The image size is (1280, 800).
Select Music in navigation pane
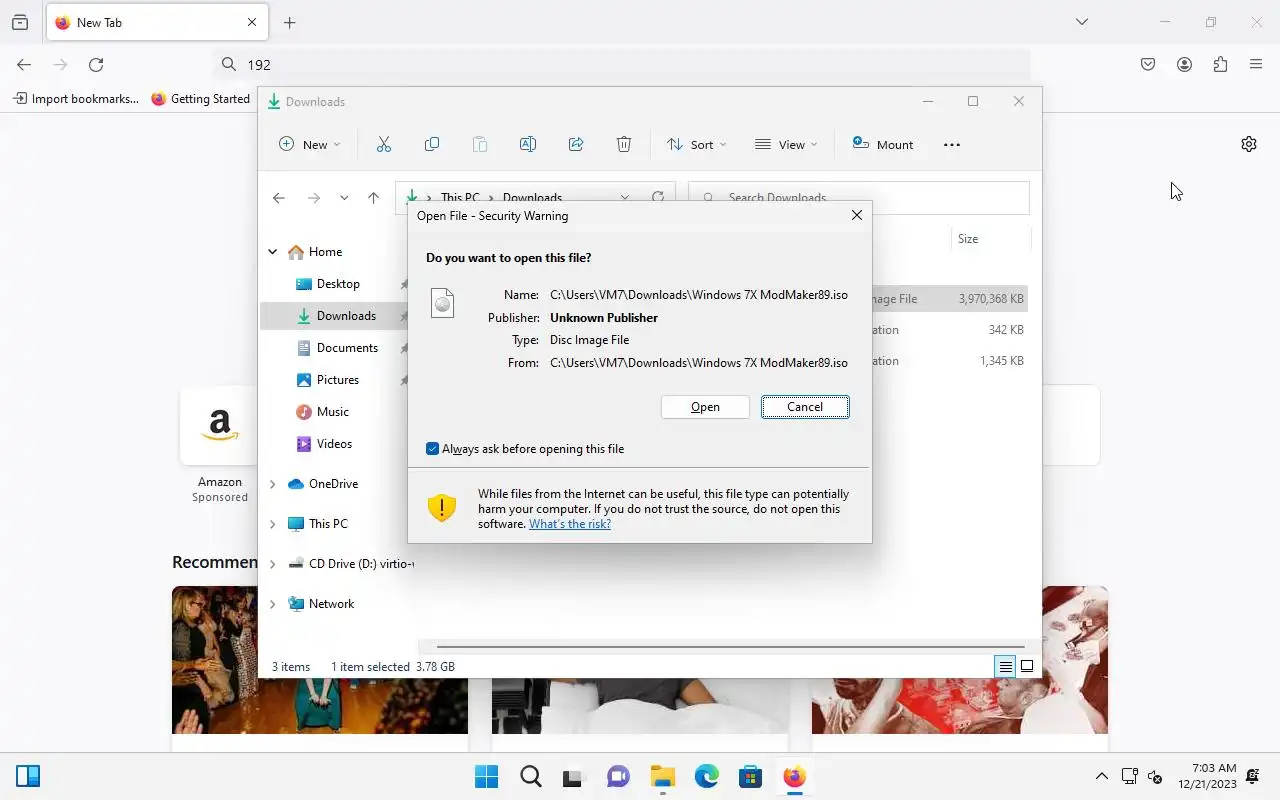coord(333,412)
